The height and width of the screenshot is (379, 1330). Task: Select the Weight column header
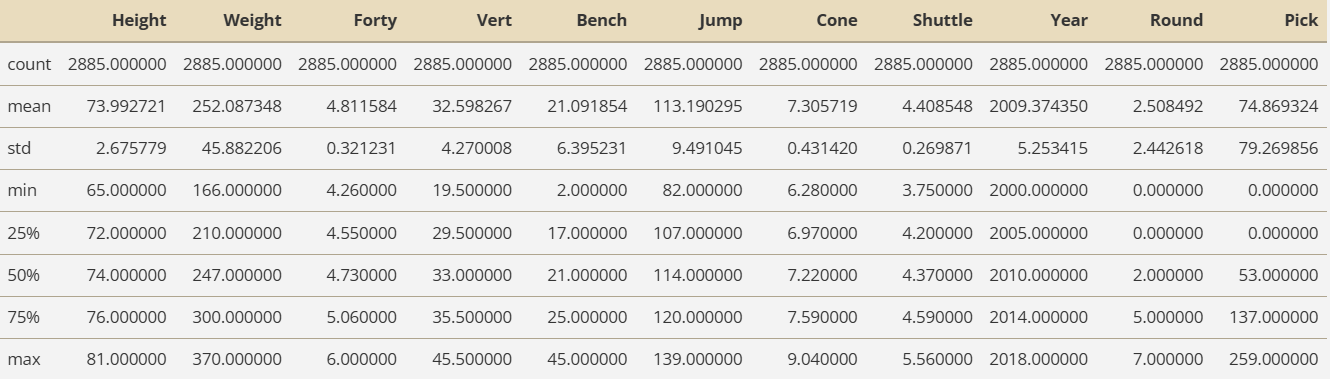pos(252,20)
